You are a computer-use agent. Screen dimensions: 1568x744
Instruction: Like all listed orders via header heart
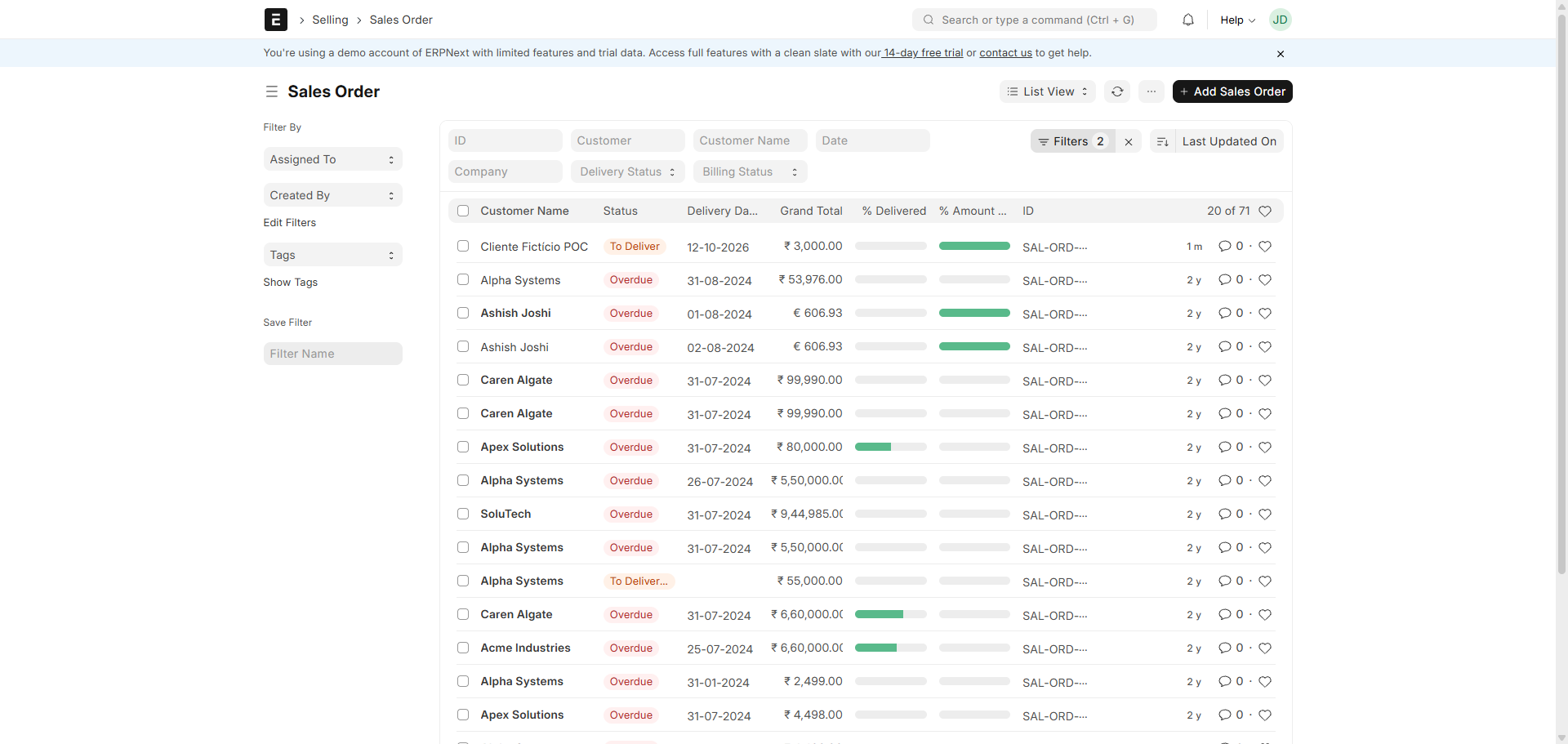point(1265,211)
